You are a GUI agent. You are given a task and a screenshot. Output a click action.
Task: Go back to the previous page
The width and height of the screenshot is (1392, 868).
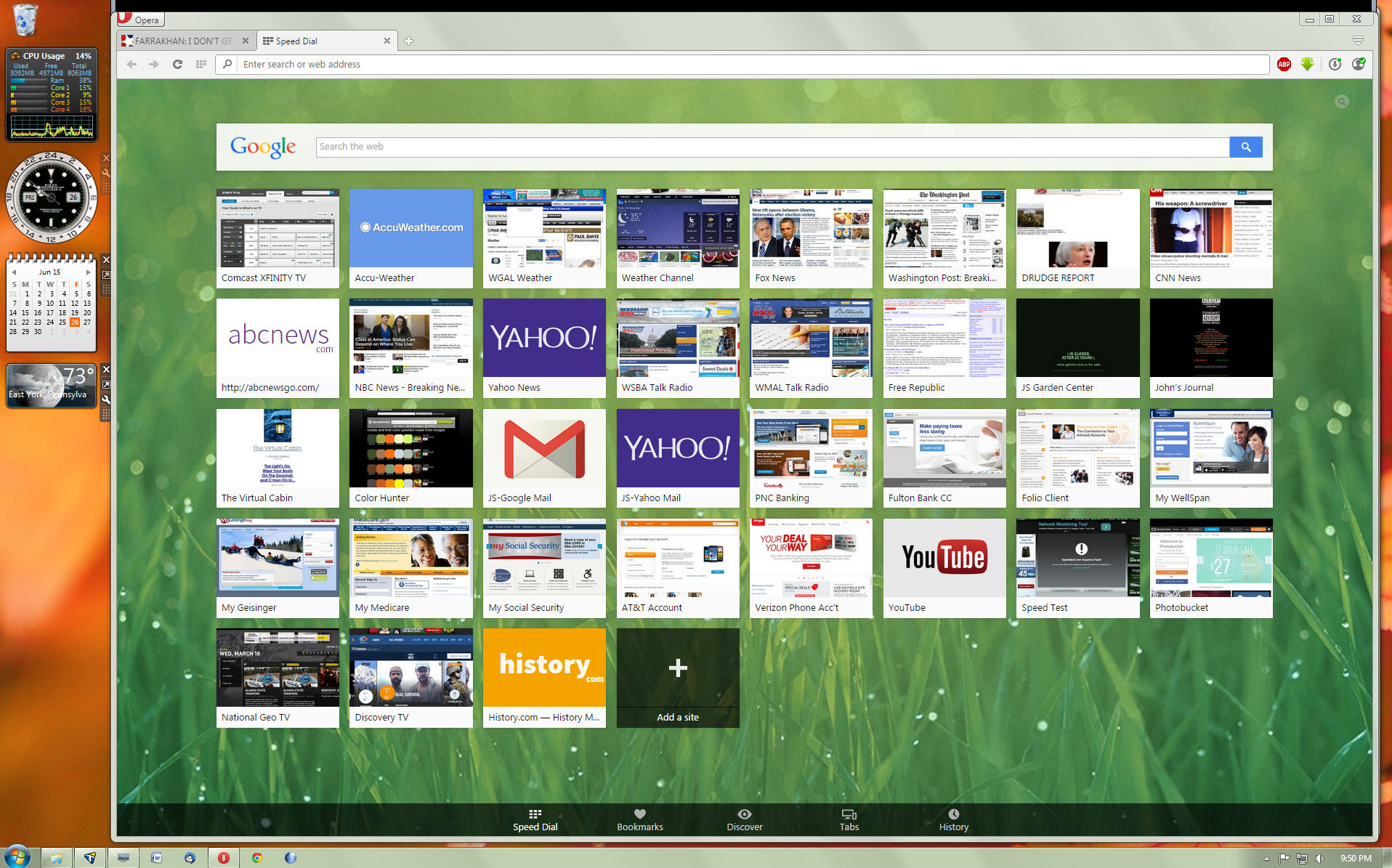coord(131,65)
